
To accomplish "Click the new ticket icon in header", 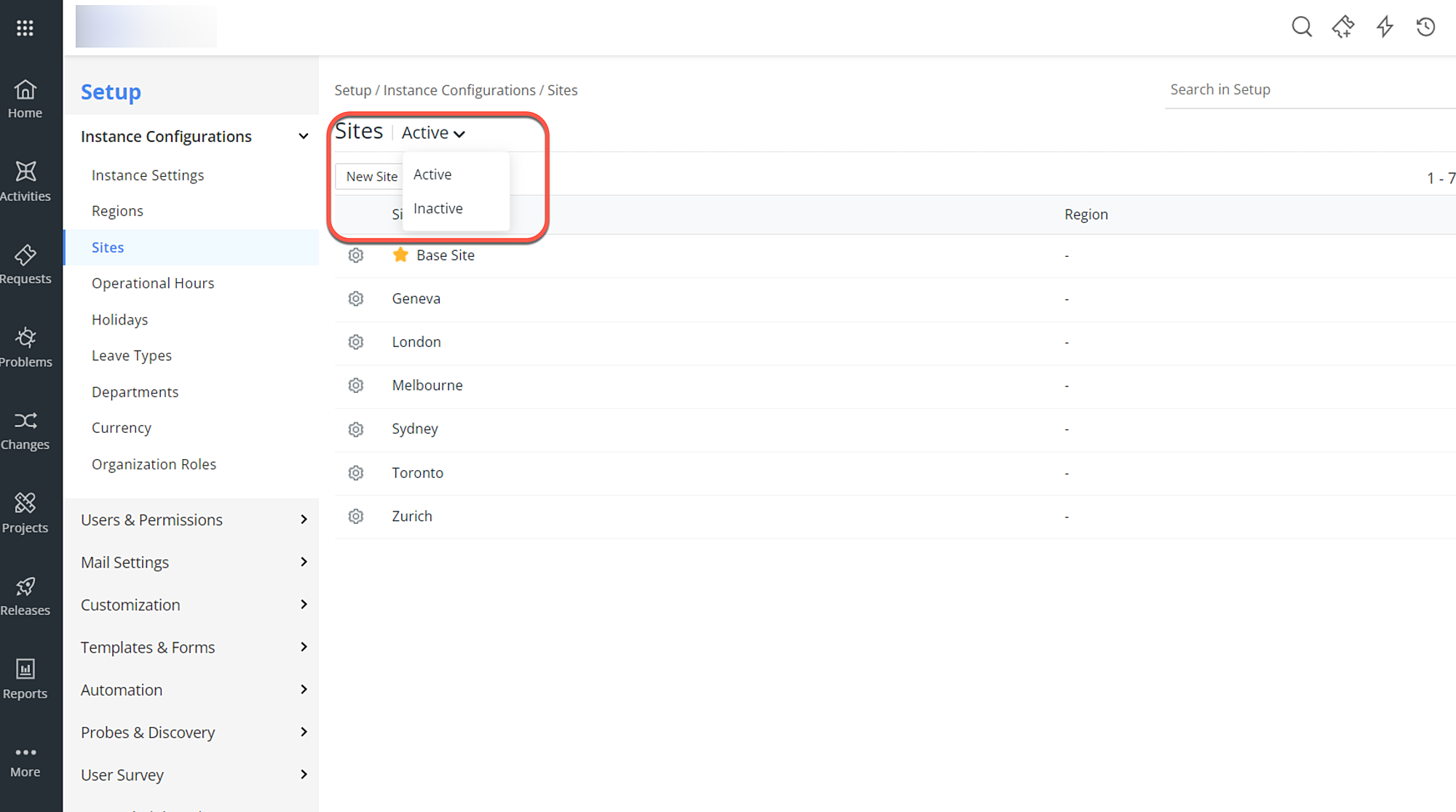I will [x=1343, y=26].
